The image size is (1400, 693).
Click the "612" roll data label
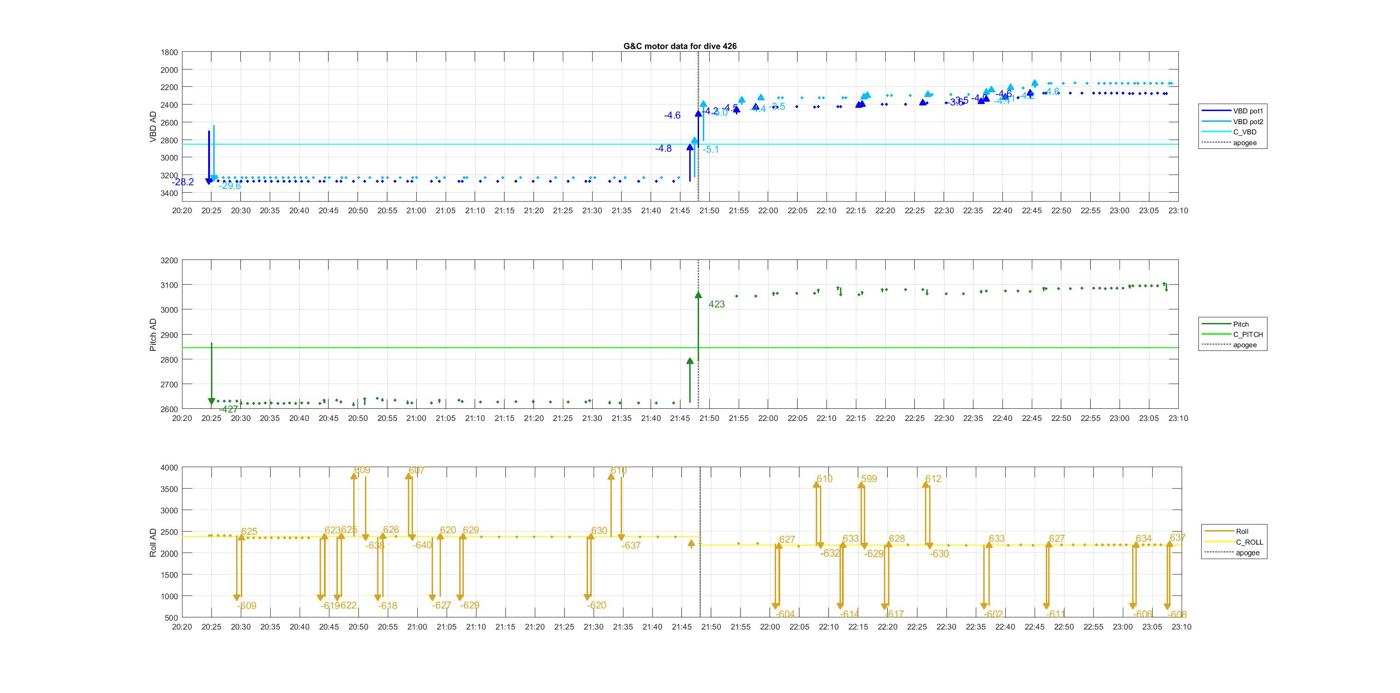point(934,479)
